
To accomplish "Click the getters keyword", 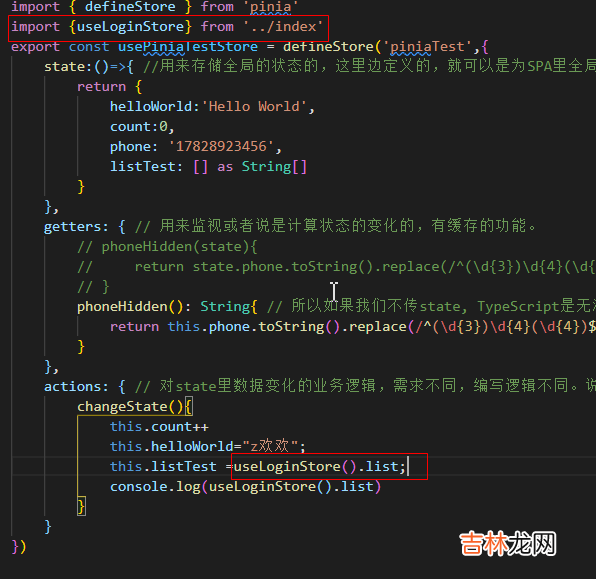I will click(x=72, y=227).
